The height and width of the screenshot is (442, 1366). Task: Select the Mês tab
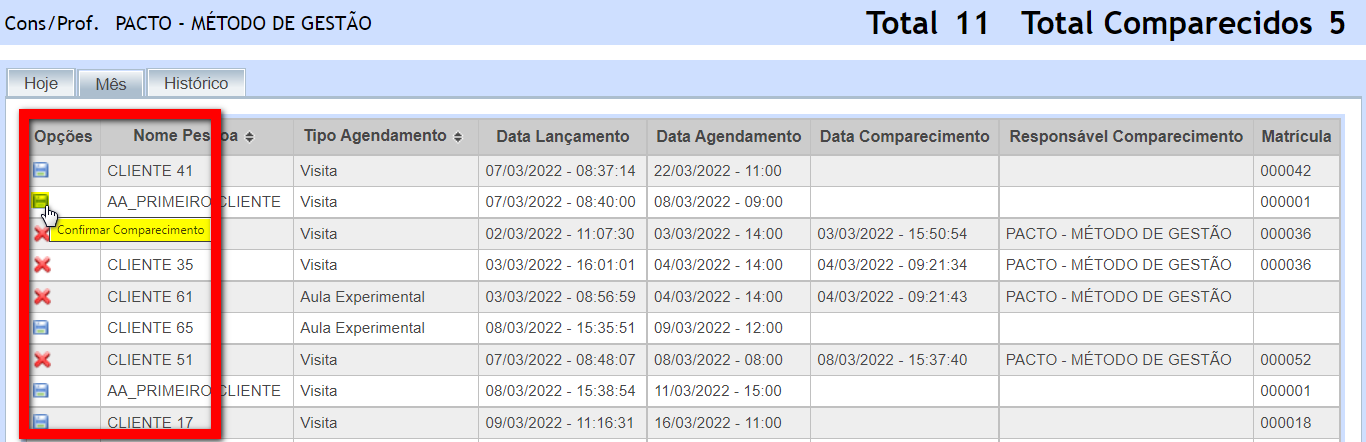tap(110, 84)
